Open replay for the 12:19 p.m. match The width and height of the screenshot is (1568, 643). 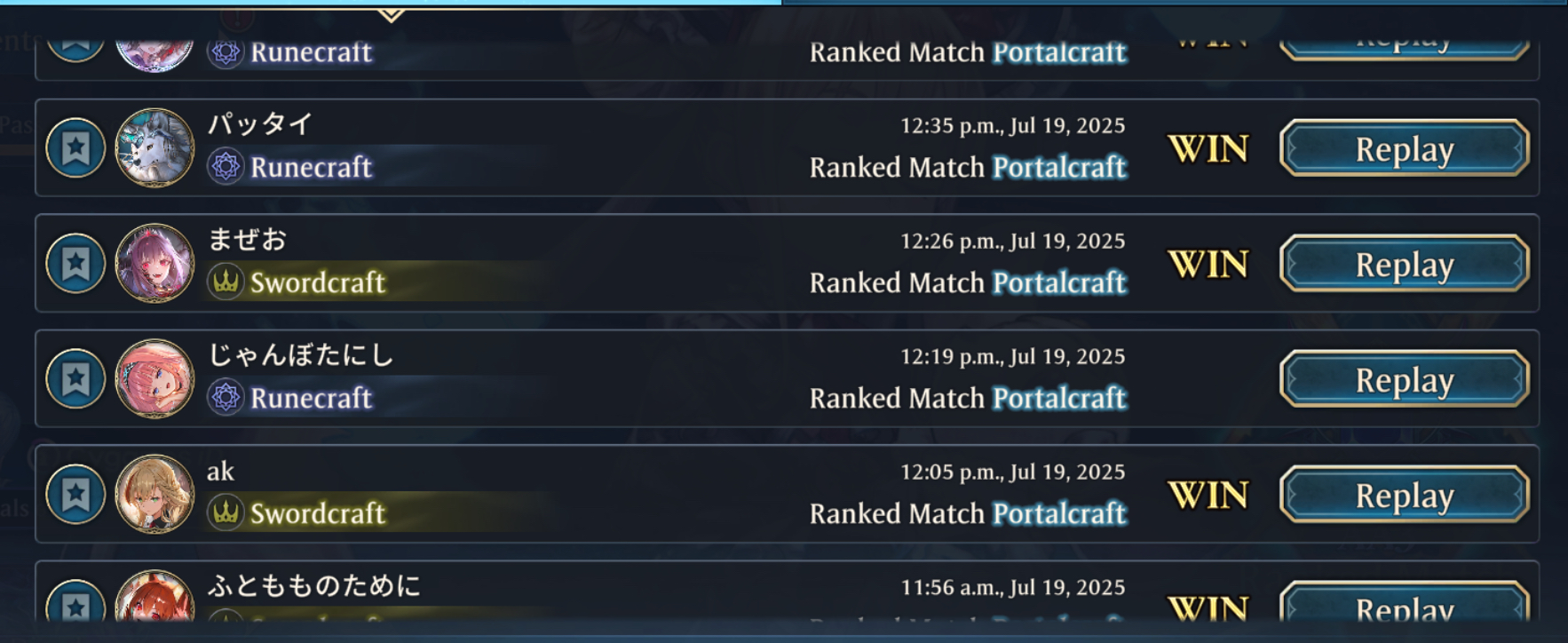[x=1404, y=379]
